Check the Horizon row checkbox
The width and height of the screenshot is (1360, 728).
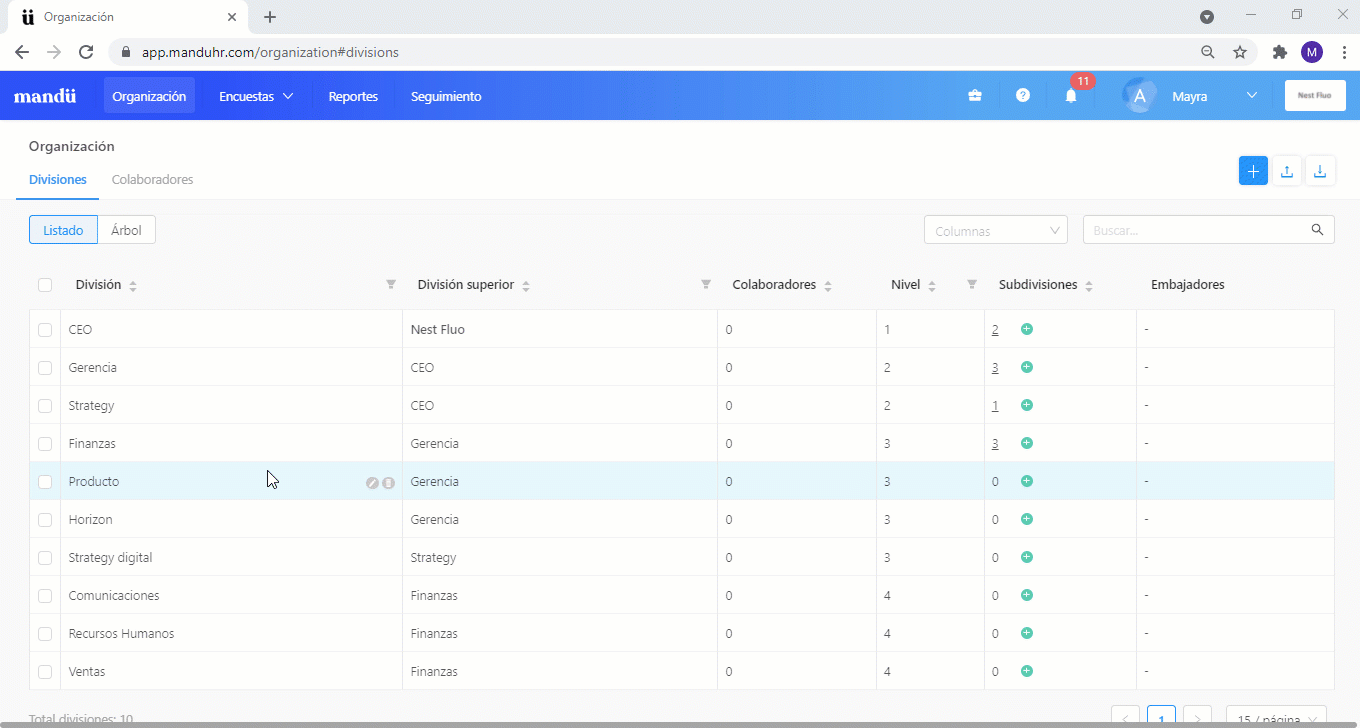tap(45, 520)
